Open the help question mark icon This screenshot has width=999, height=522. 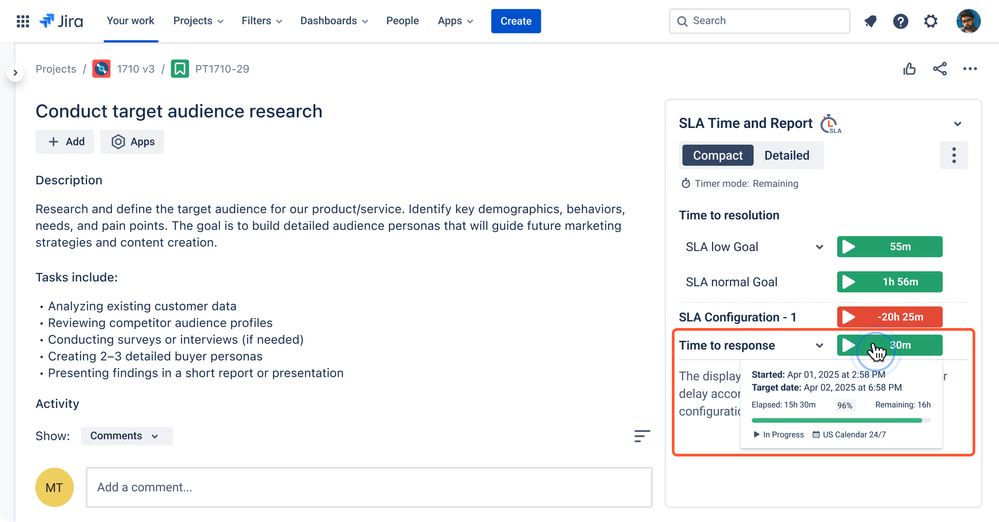900,21
